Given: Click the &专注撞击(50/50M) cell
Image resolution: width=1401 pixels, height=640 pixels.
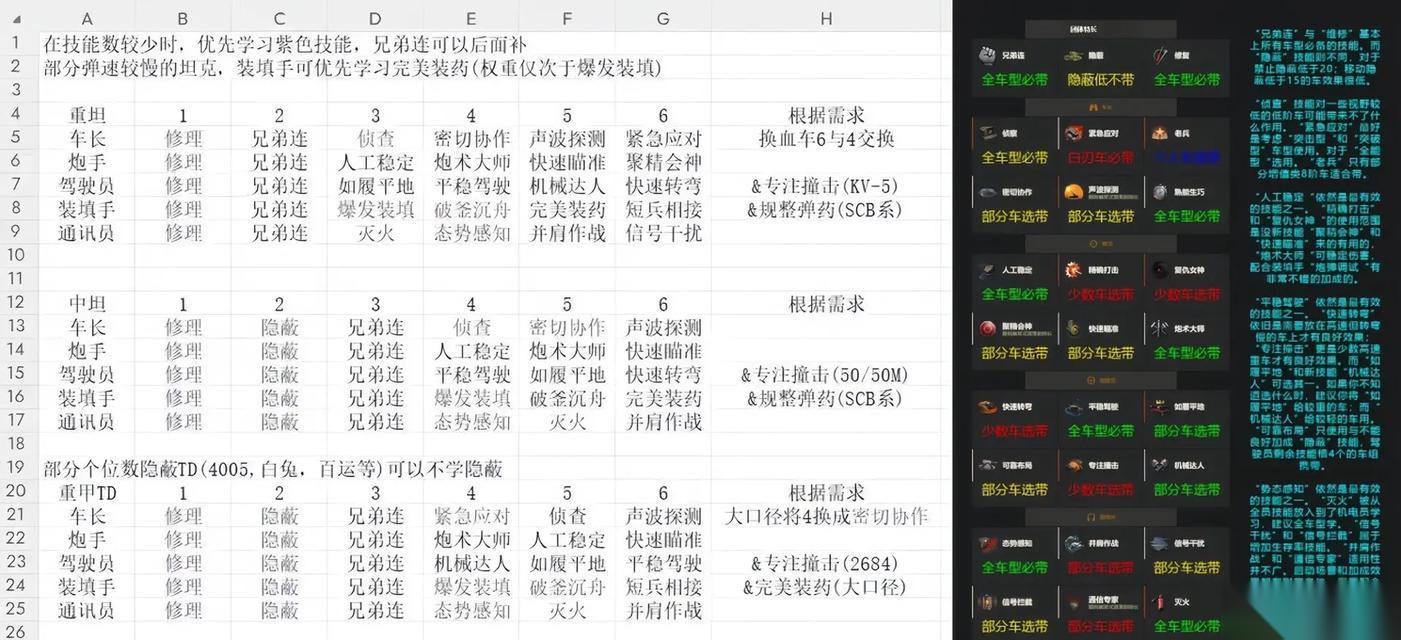Looking at the screenshot, I should (x=826, y=375).
